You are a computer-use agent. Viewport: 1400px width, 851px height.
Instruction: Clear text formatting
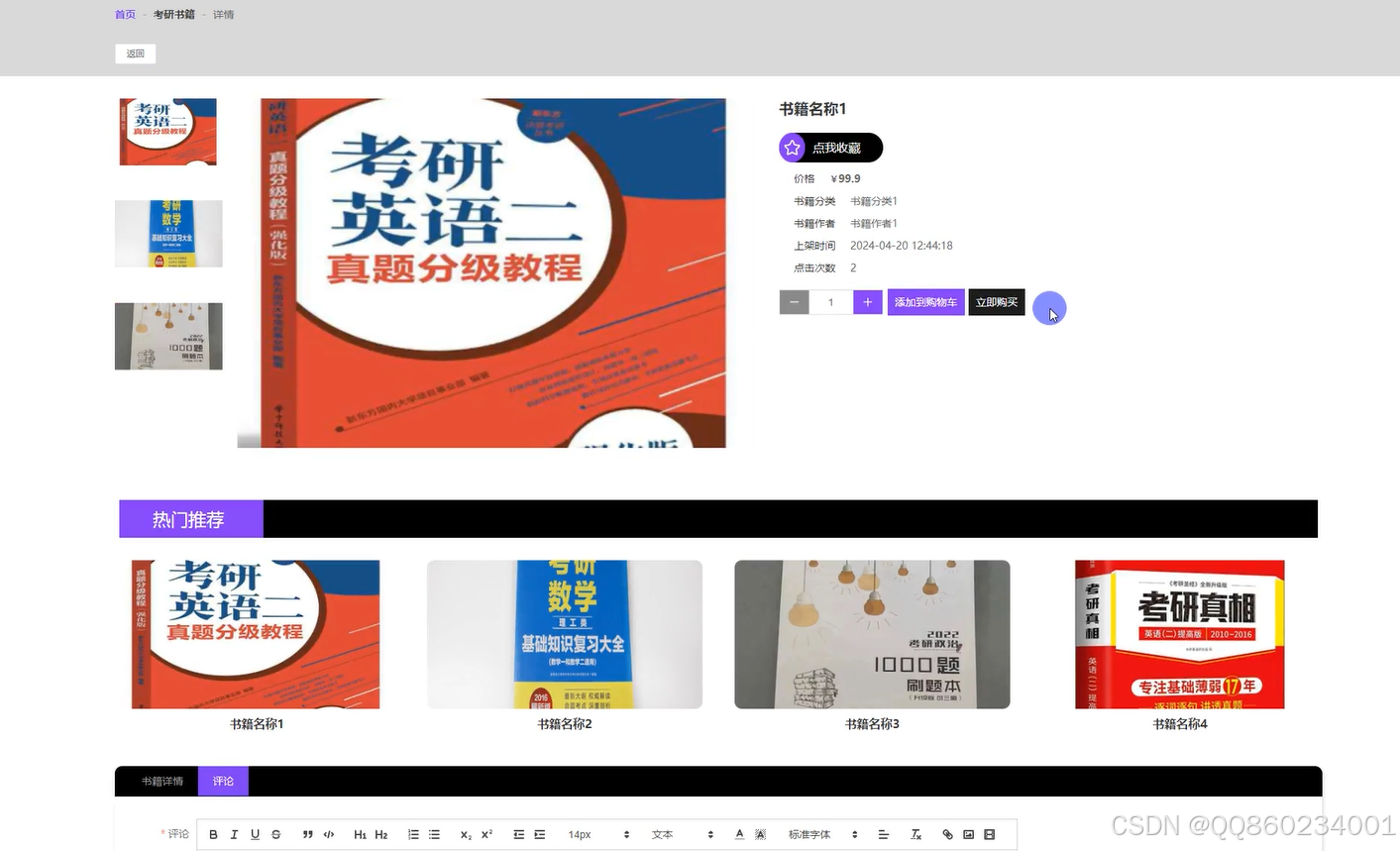pyautogui.click(x=915, y=834)
